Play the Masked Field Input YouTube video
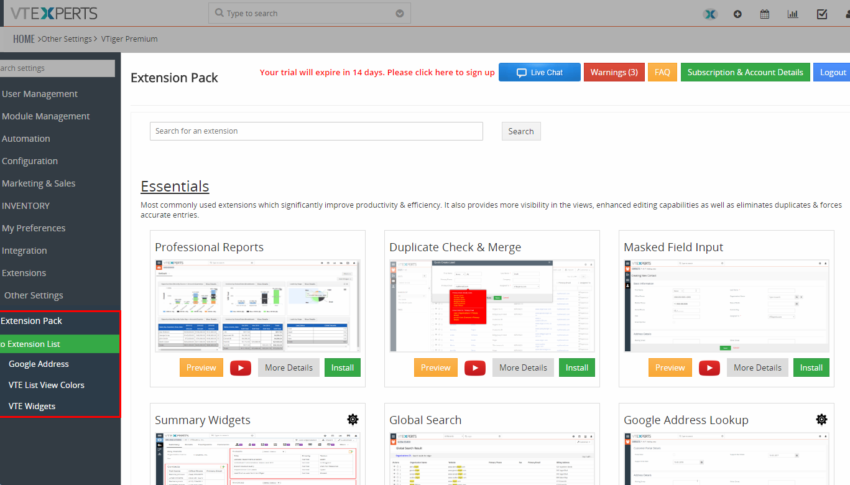Image resolution: width=850 pixels, height=485 pixels. [709, 368]
